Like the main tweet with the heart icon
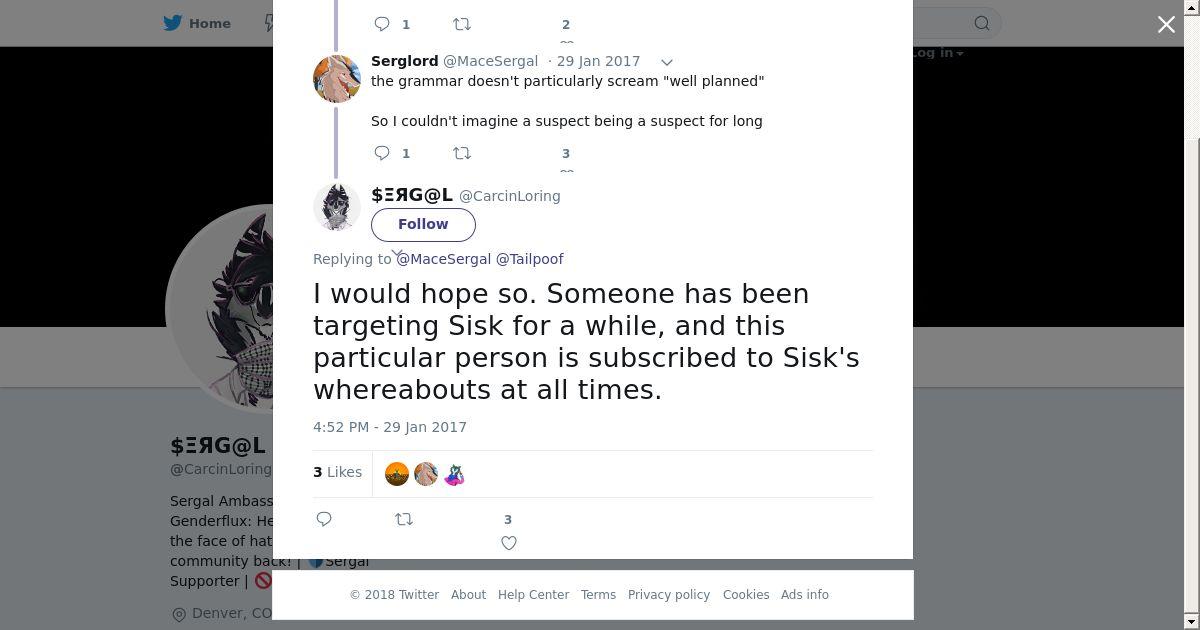This screenshot has height=630, width=1200. pyautogui.click(x=508, y=543)
